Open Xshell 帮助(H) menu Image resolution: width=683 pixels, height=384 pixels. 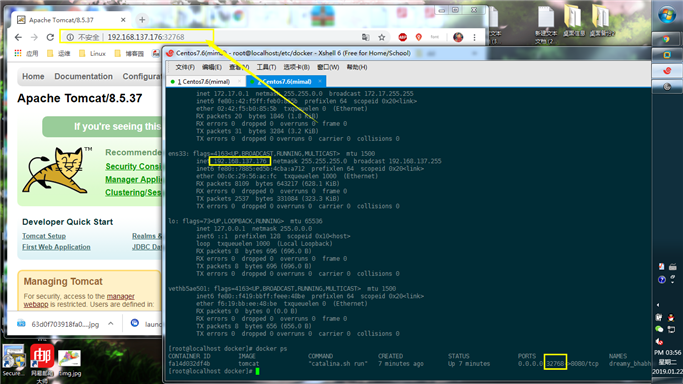[357, 67]
